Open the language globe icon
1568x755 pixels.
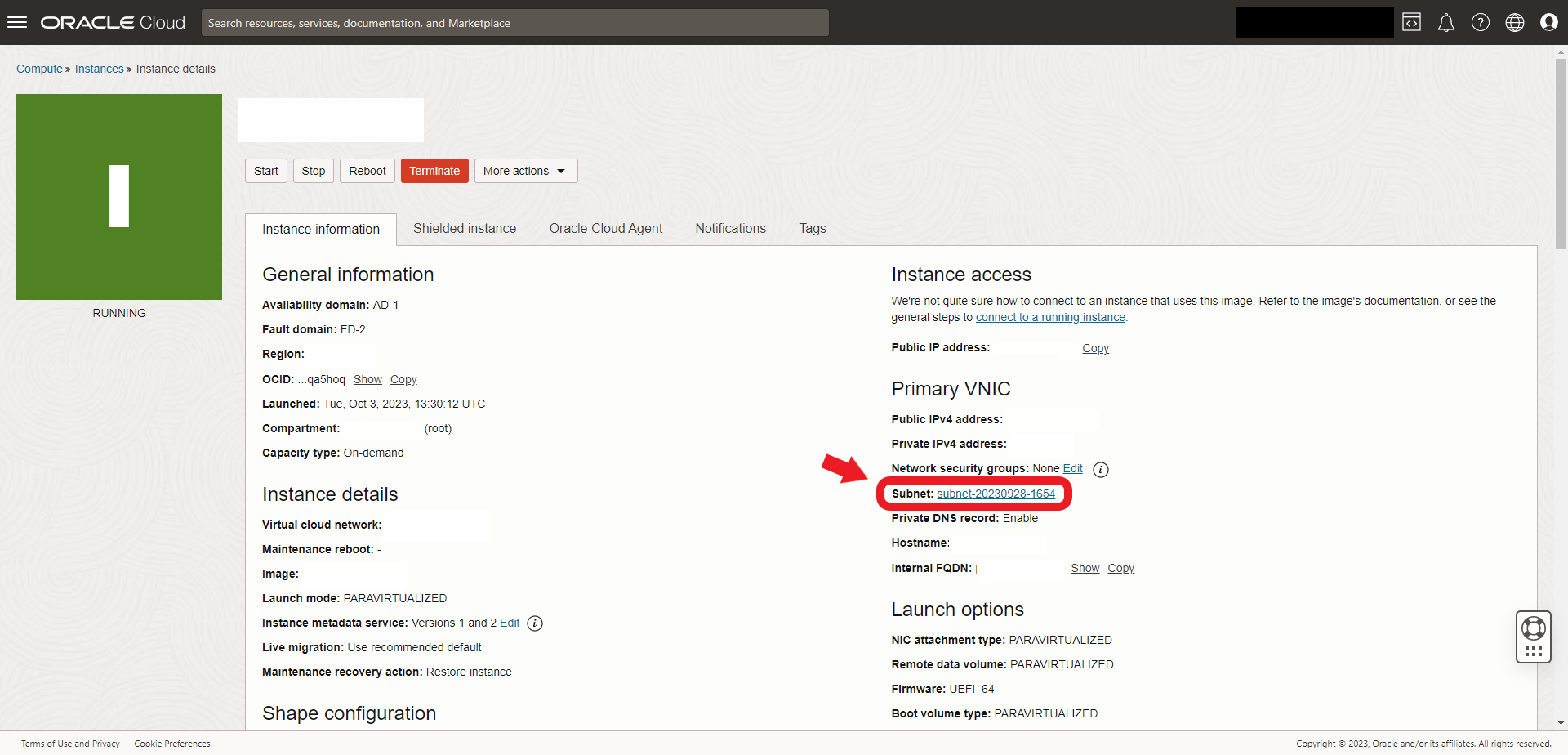(1514, 22)
